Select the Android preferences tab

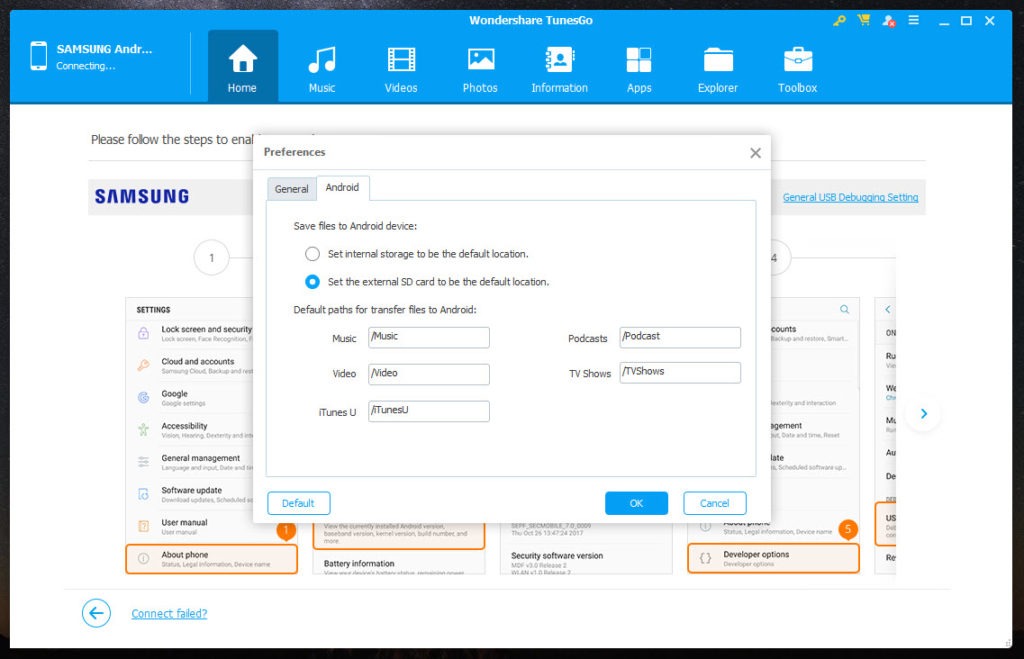tap(342, 187)
